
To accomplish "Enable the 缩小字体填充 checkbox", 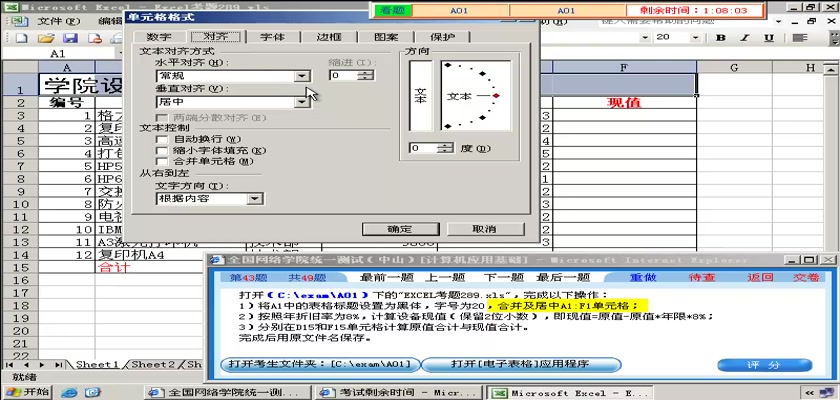I will [161, 151].
